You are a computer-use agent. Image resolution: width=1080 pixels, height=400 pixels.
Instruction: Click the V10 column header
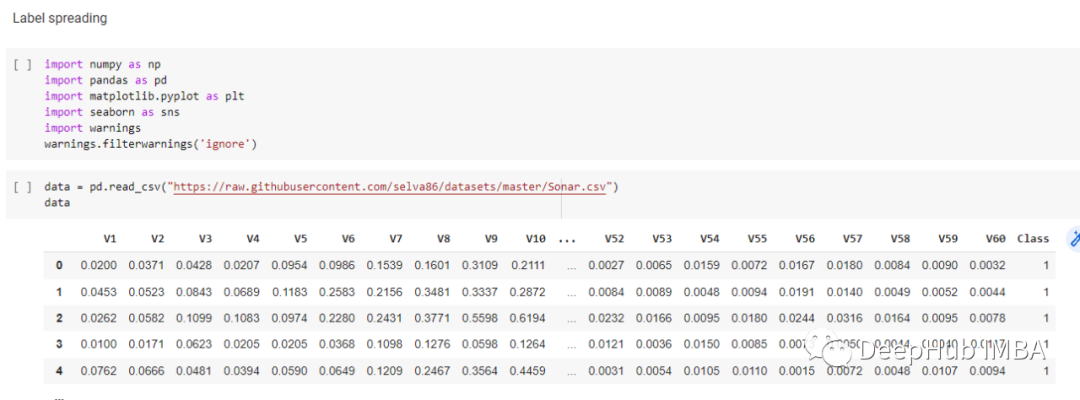(535, 239)
